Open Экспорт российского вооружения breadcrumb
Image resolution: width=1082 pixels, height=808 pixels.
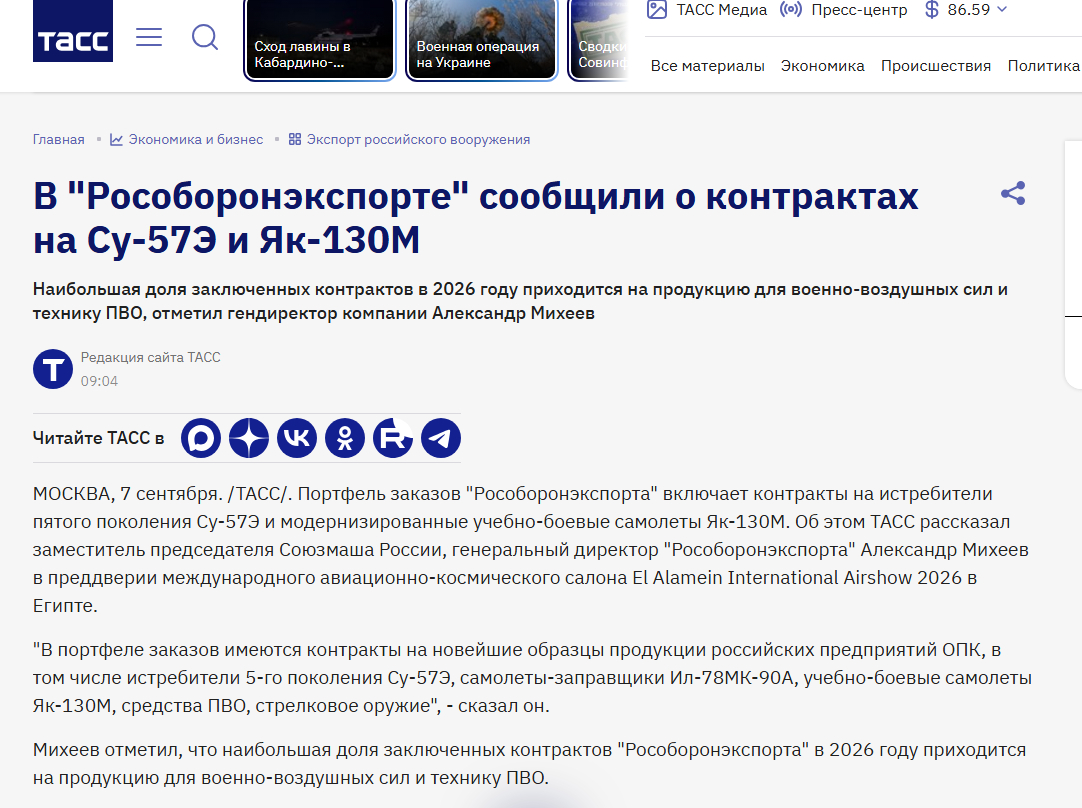coord(409,139)
